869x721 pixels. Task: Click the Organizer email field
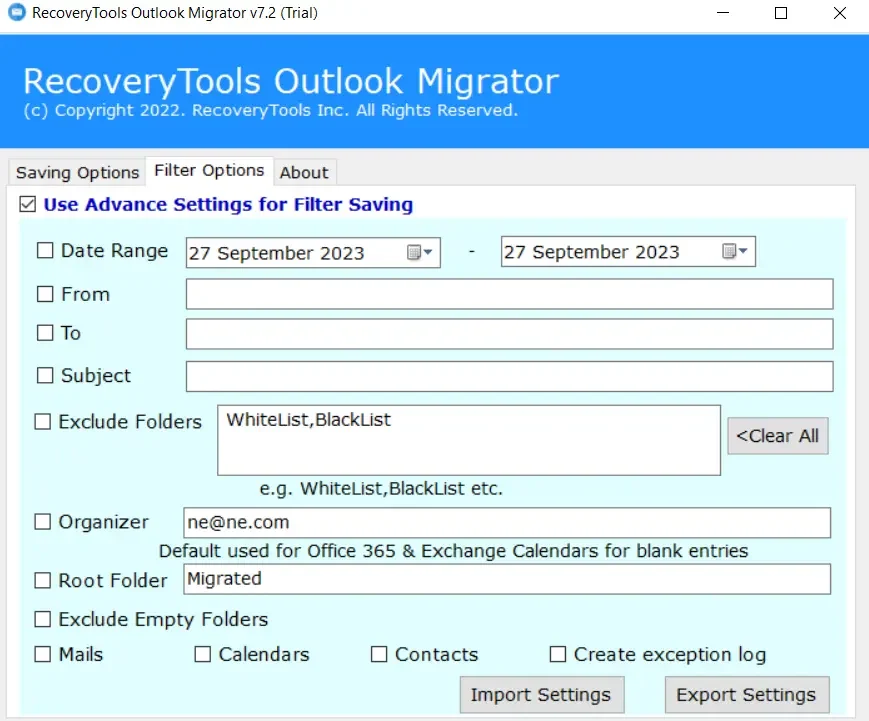[506, 522]
